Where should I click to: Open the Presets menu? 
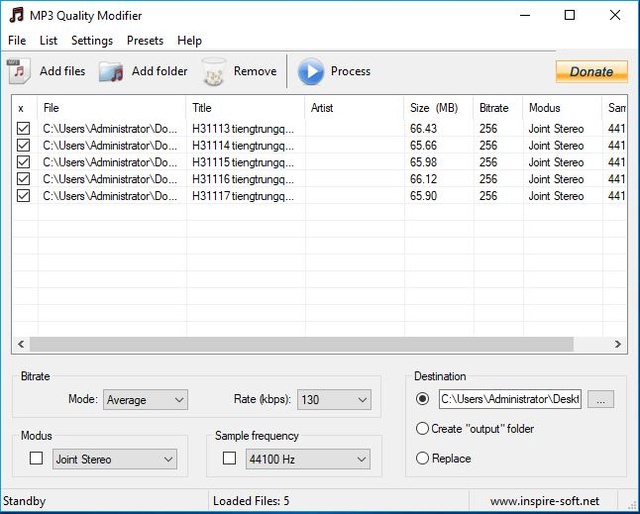145,40
